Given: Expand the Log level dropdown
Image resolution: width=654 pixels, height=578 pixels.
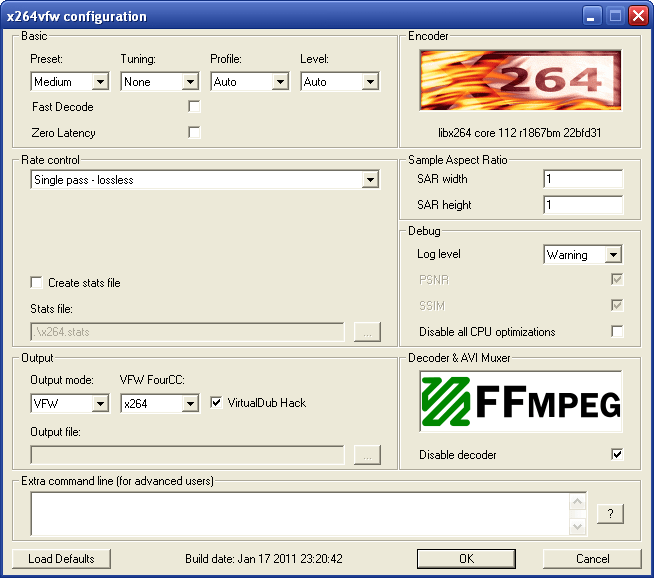Looking at the screenshot, I should [583, 255].
